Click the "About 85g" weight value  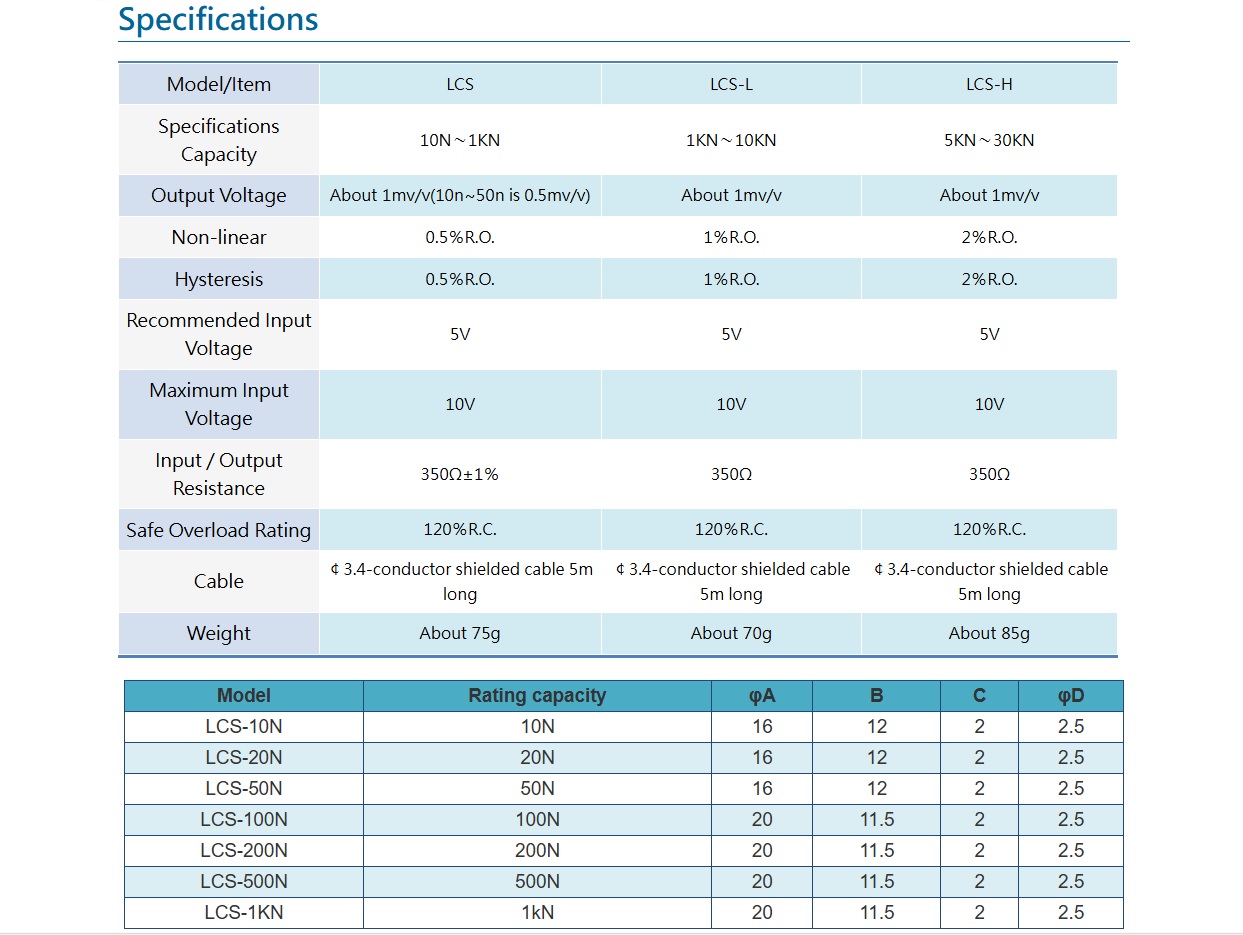click(x=989, y=633)
